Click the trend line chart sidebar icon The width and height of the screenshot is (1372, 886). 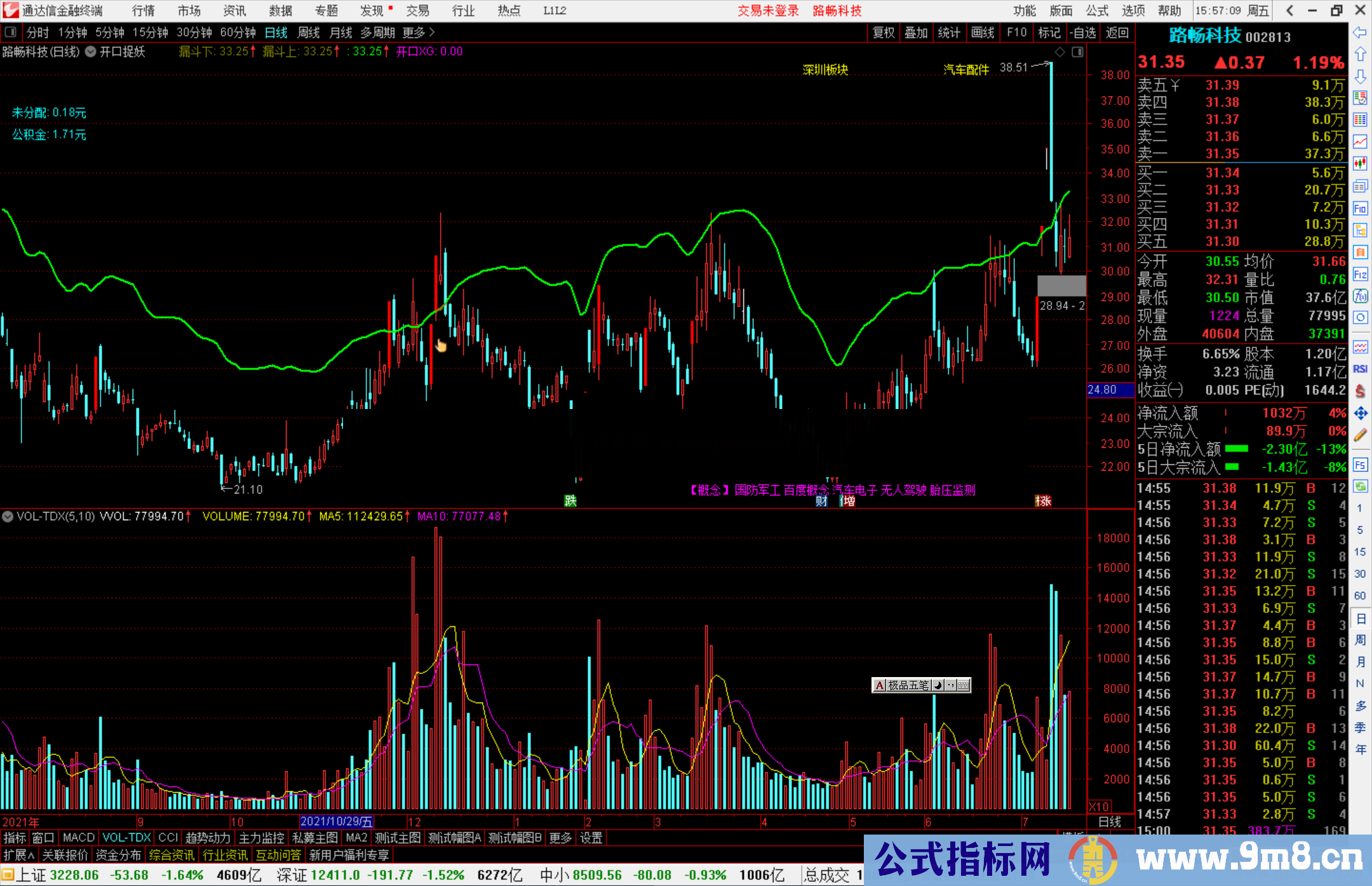1360,141
